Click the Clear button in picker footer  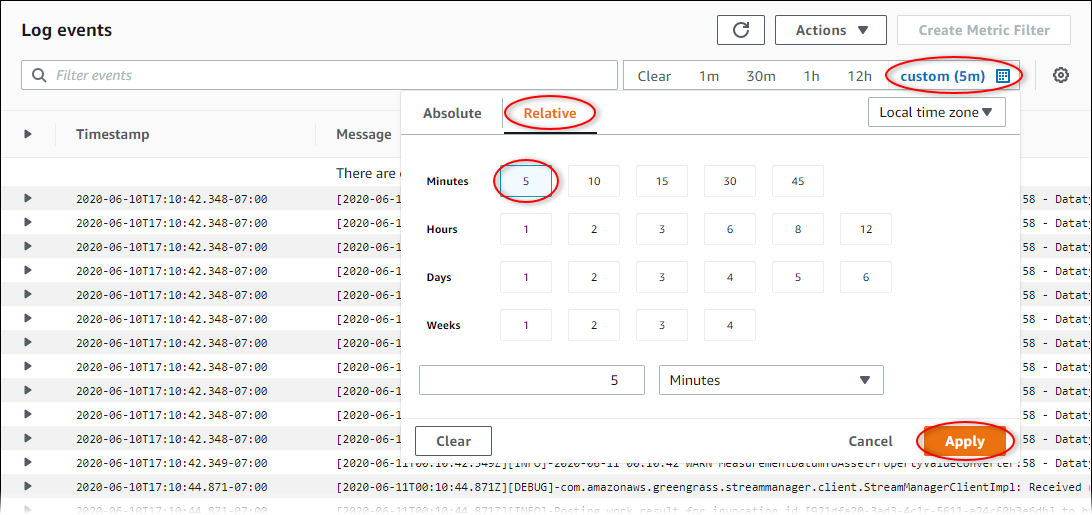tap(453, 441)
